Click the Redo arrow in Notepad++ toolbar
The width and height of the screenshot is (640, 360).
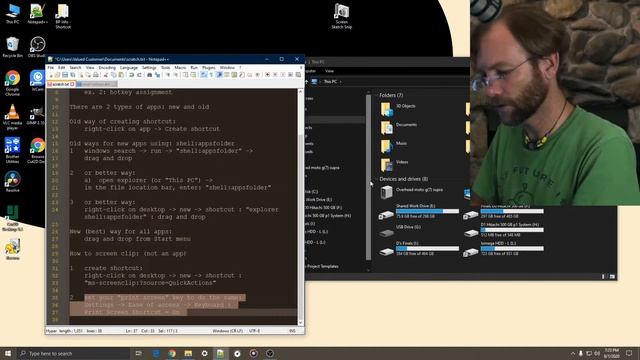coord(139,75)
